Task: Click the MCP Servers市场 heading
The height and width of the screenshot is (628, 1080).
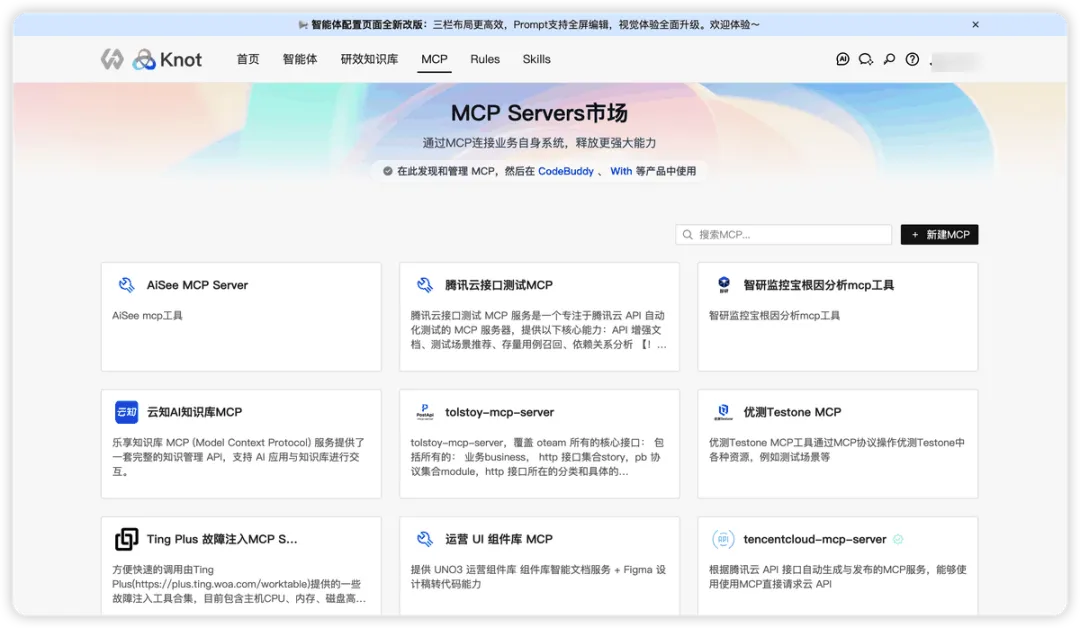Action: [x=539, y=113]
